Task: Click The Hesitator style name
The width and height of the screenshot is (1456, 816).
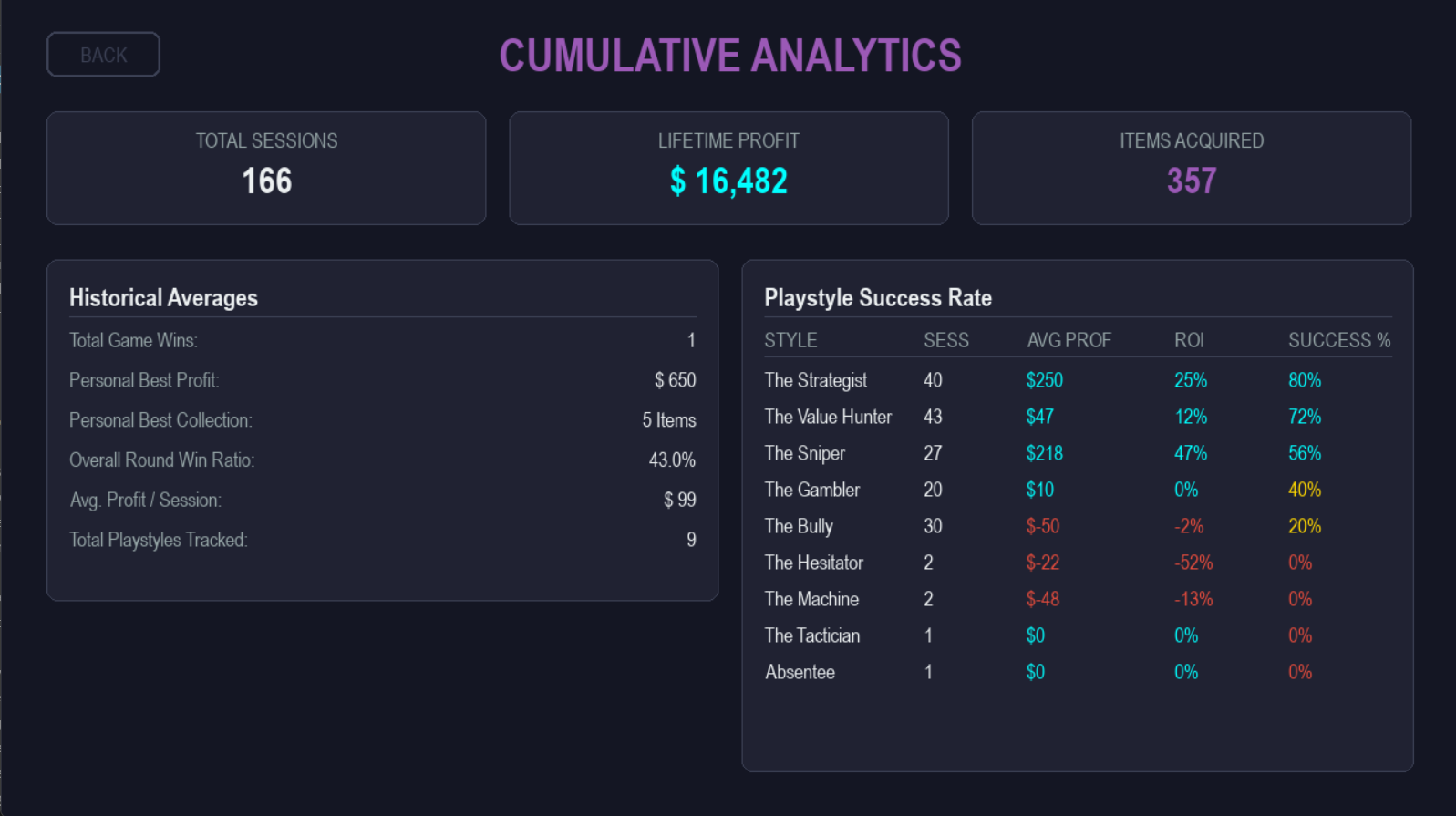Action: pyautogui.click(x=814, y=563)
